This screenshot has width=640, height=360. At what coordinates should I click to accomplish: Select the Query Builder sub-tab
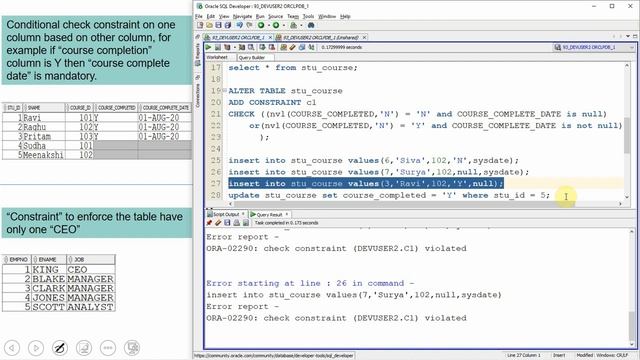(252, 58)
